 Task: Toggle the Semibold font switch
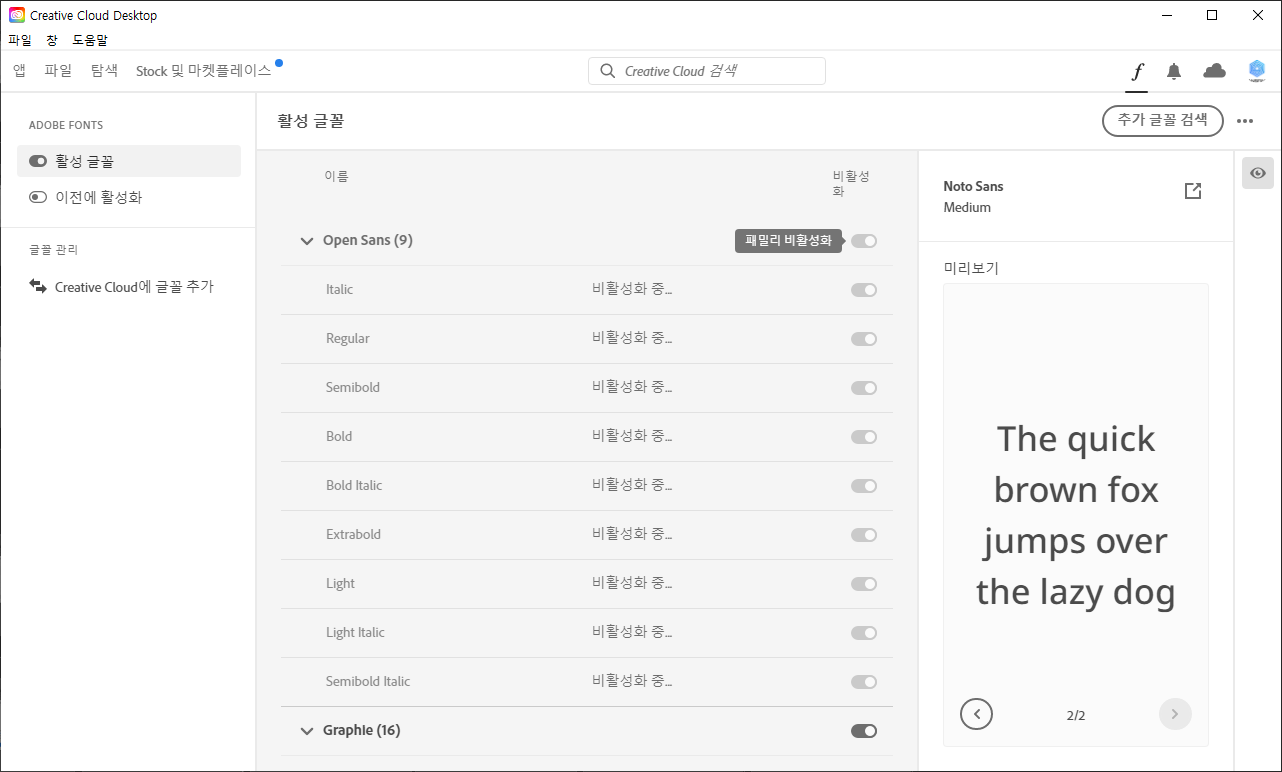tap(864, 388)
